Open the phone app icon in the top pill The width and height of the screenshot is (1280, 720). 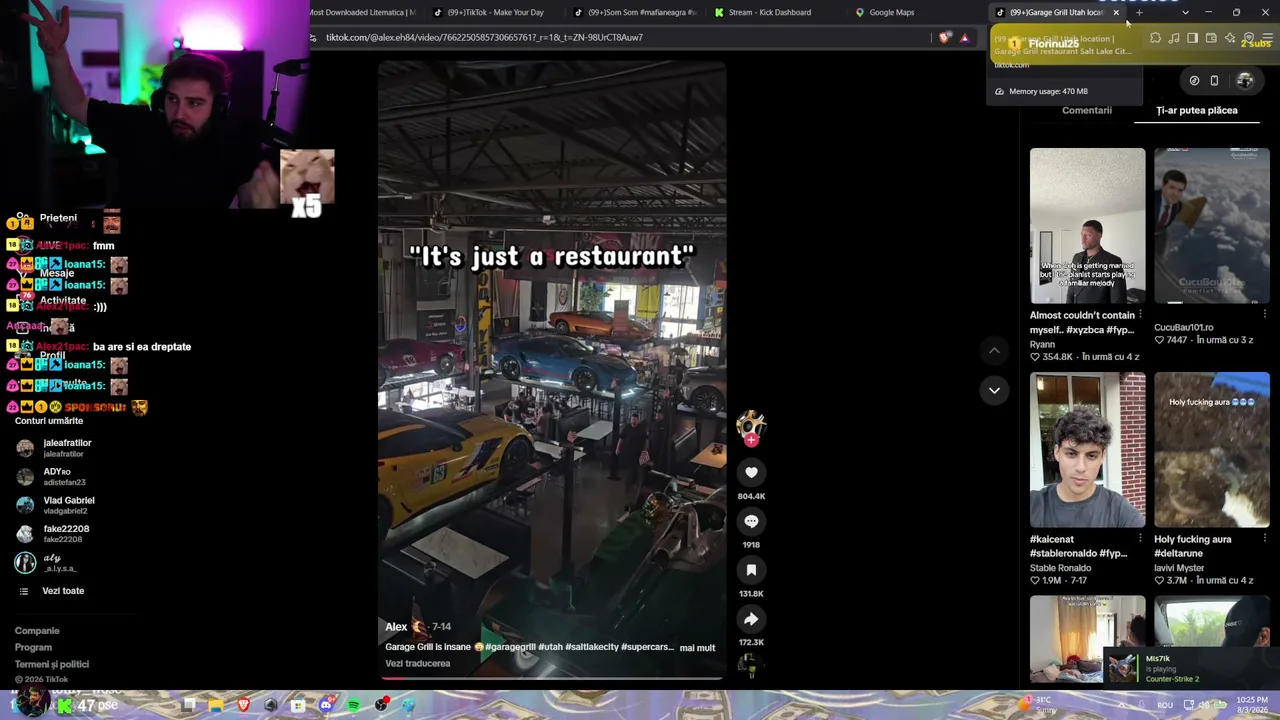(x=1214, y=81)
